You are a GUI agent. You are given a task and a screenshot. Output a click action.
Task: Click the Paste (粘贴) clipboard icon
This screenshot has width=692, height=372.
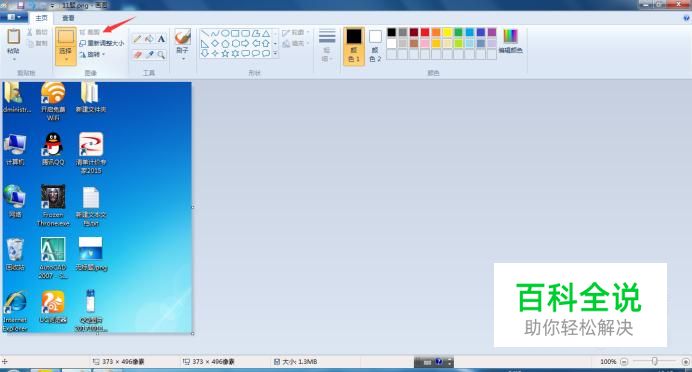point(14,37)
